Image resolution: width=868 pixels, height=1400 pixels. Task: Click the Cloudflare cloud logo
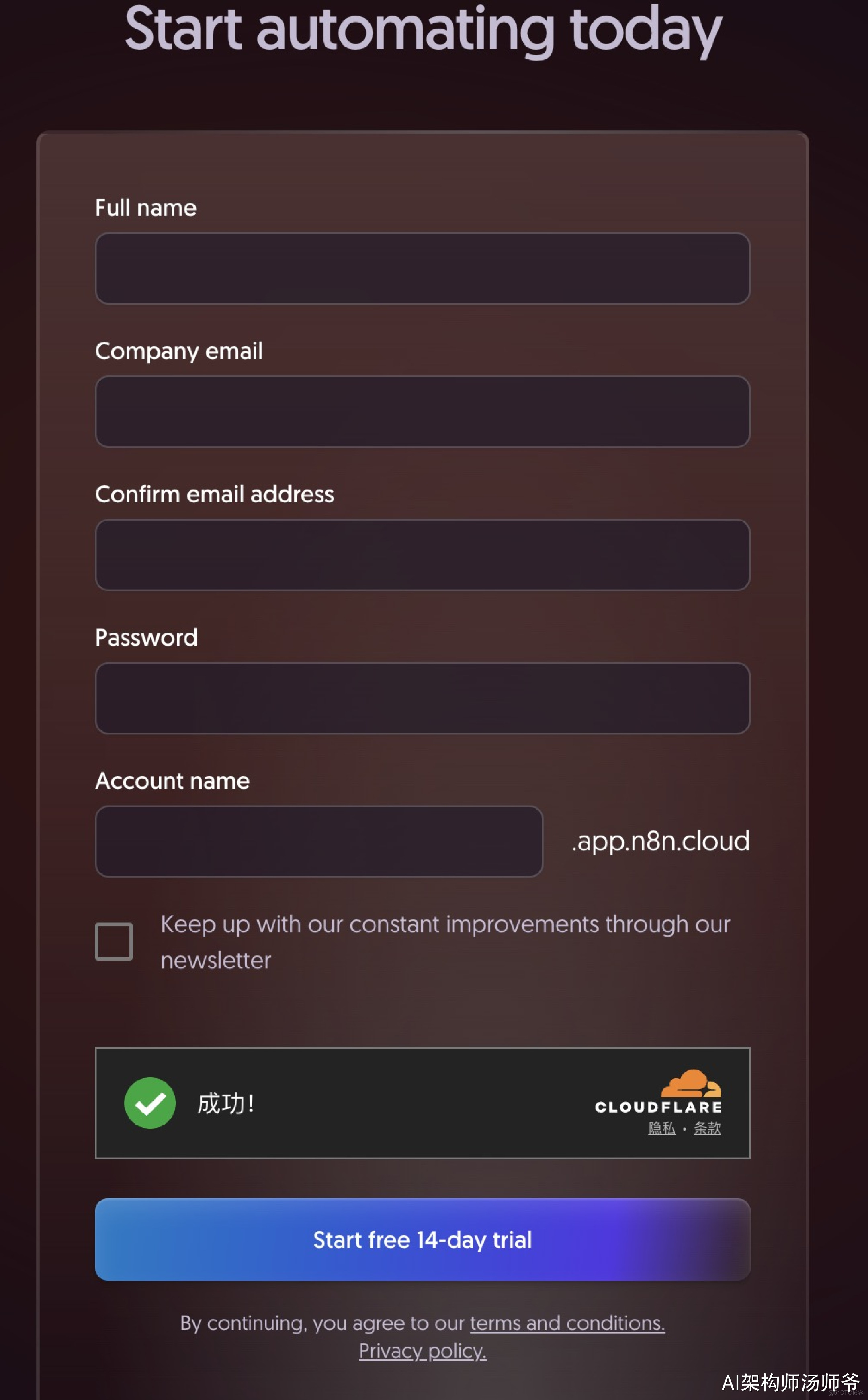(691, 1083)
